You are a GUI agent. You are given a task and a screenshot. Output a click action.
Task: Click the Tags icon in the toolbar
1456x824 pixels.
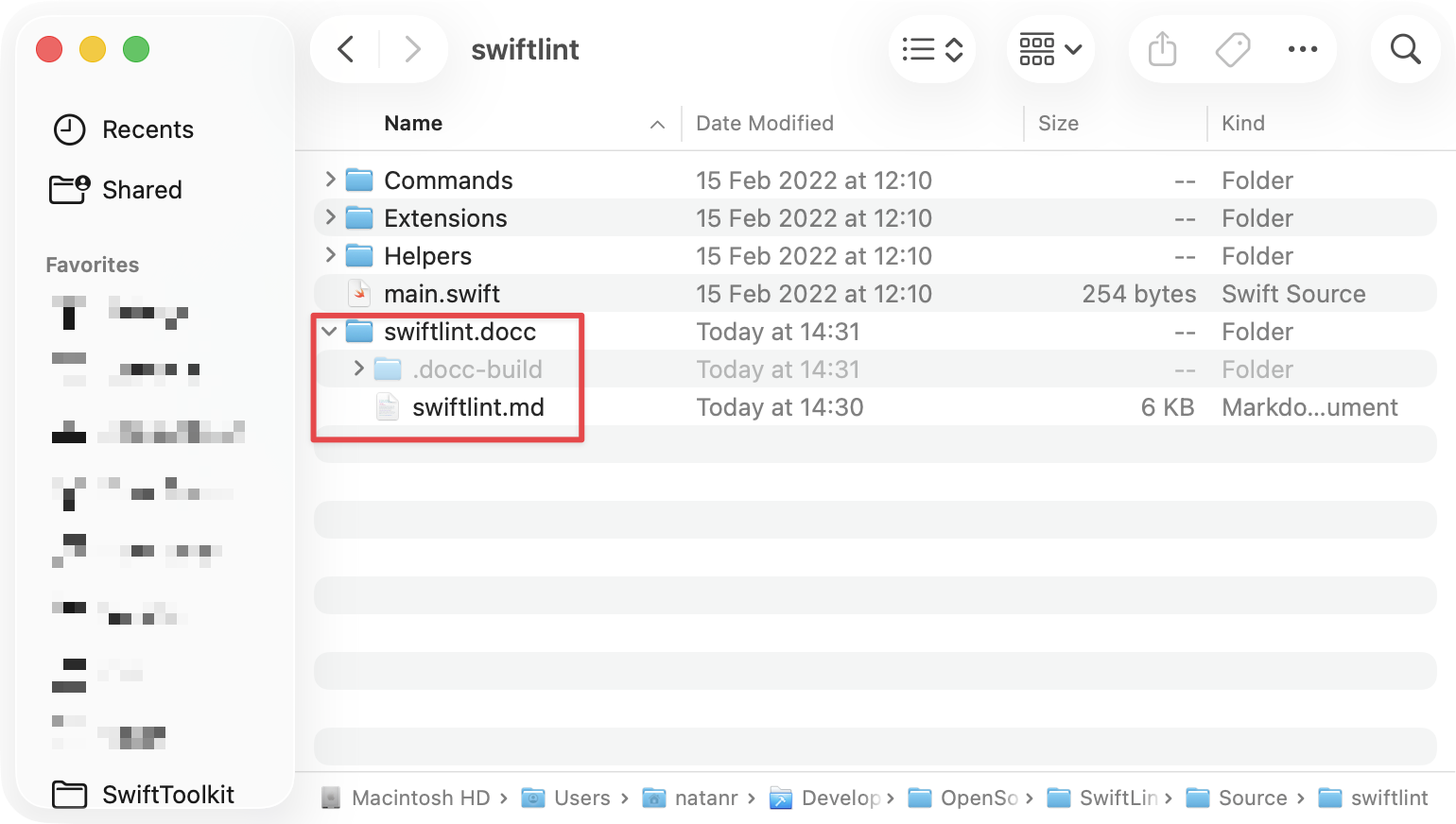(1232, 49)
